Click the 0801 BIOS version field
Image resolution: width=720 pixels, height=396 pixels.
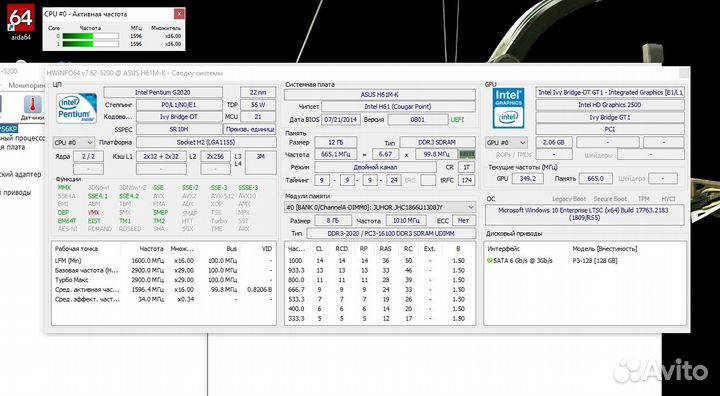(x=417, y=119)
